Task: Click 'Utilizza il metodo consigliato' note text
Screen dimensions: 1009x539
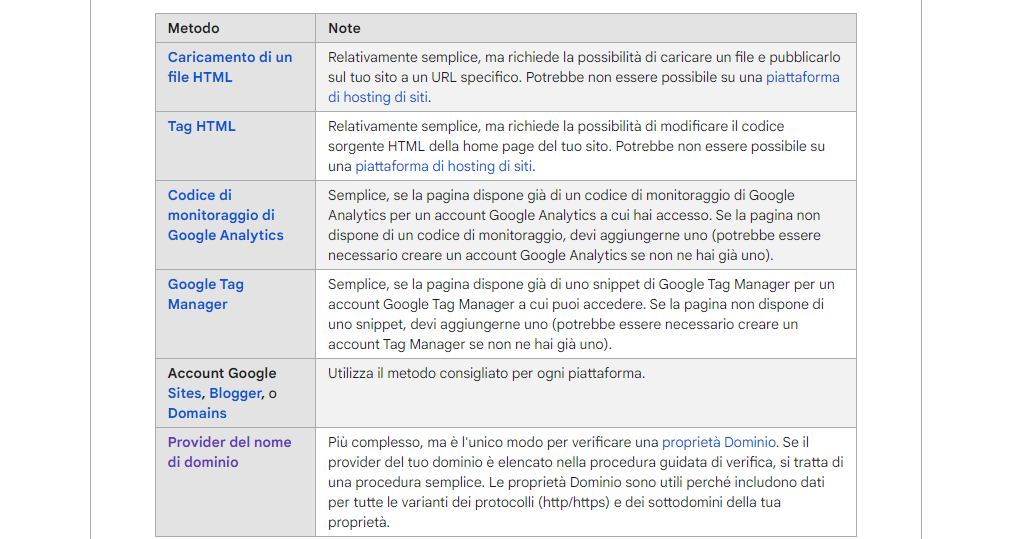Action: tap(486, 374)
